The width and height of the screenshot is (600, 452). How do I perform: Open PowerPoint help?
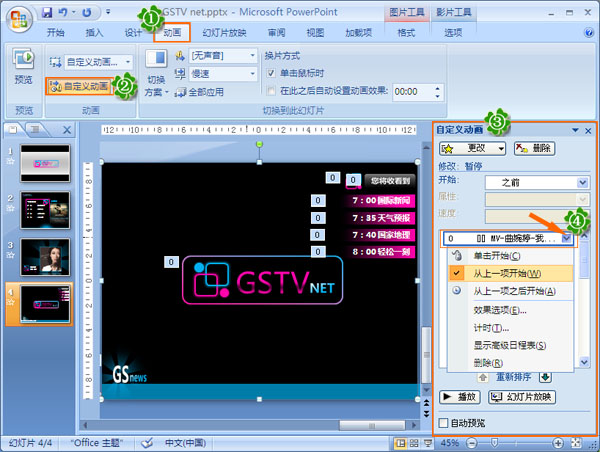589,33
